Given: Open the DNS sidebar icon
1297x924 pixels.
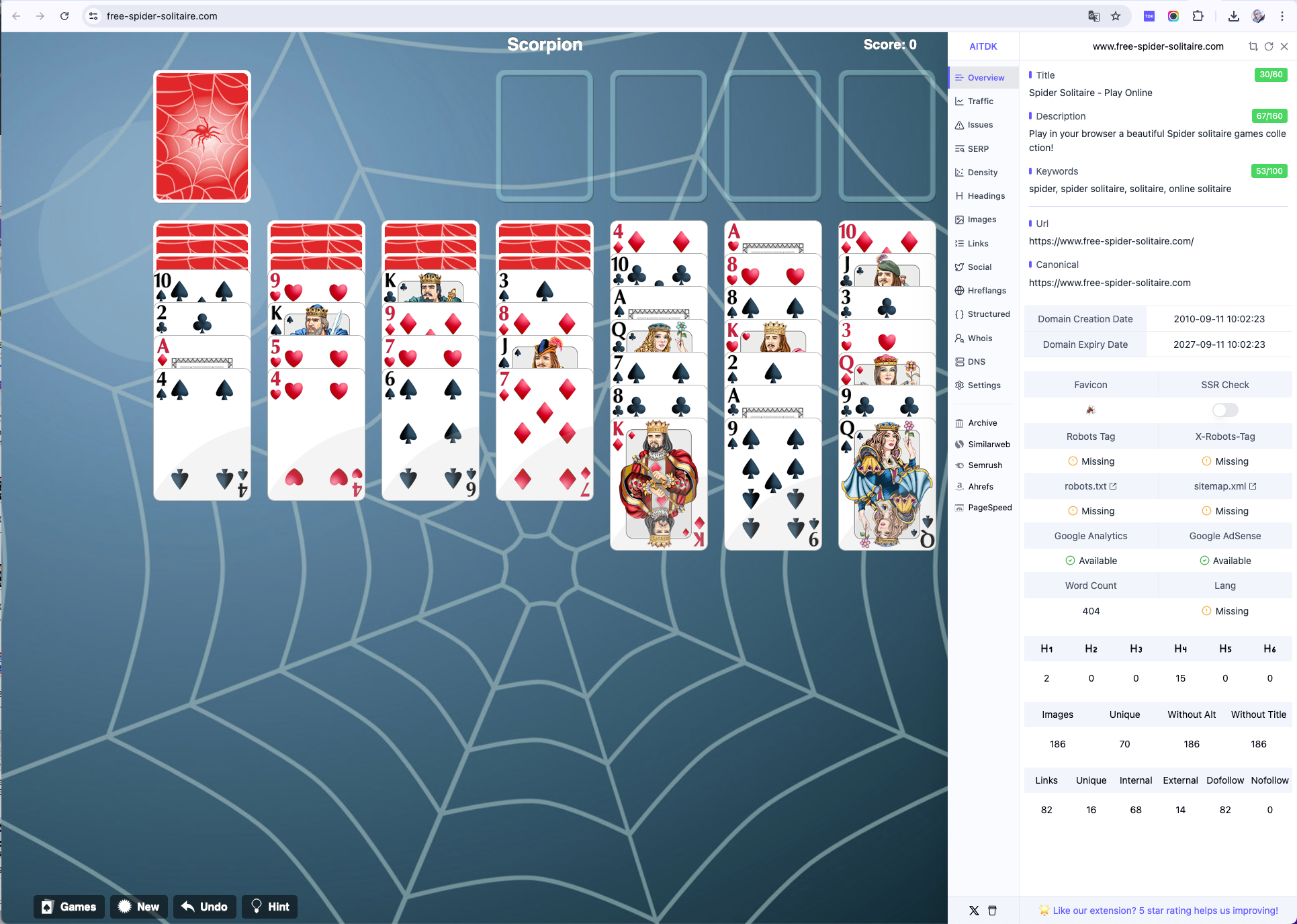Looking at the screenshot, I should [960, 362].
